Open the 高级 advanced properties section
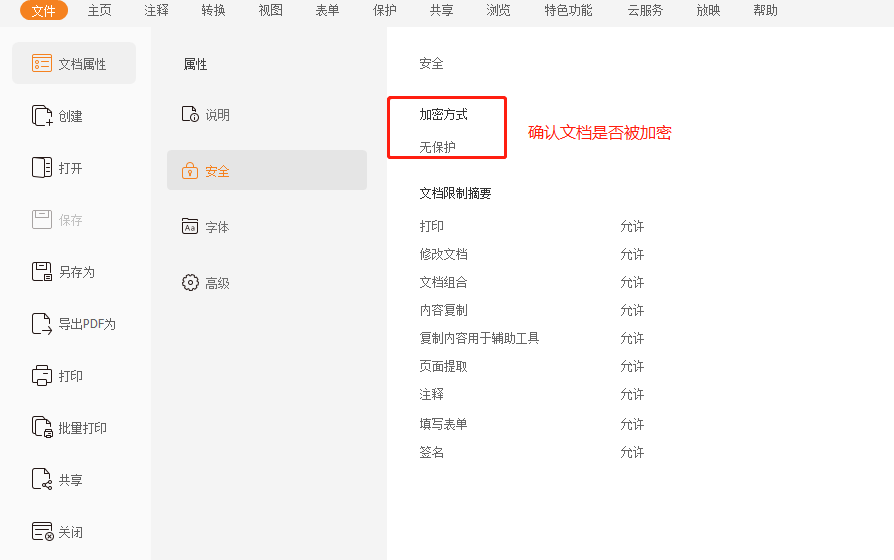The height and width of the screenshot is (560, 894). click(x=217, y=283)
